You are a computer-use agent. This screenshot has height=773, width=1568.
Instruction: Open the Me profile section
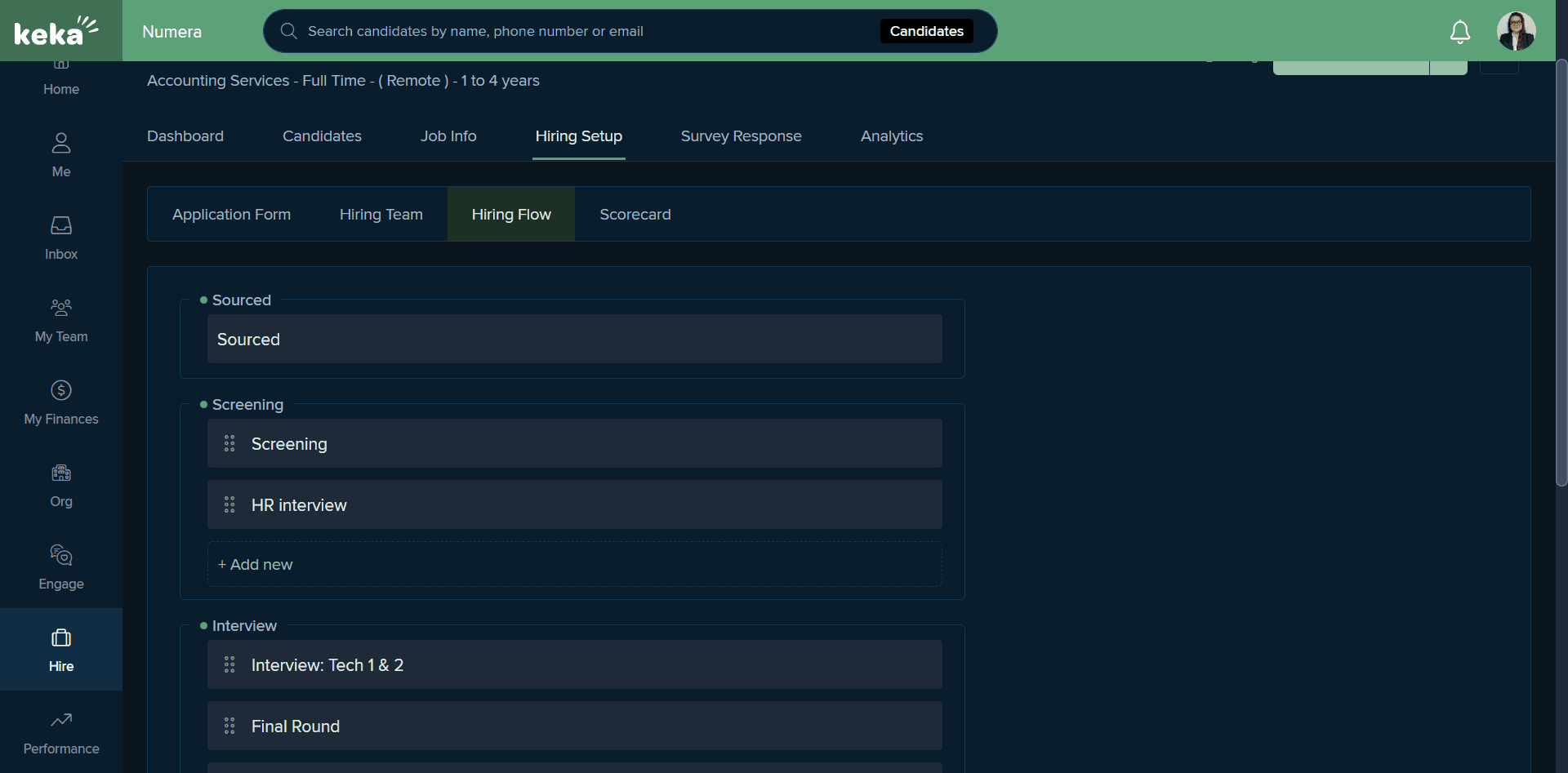pos(61,155)
